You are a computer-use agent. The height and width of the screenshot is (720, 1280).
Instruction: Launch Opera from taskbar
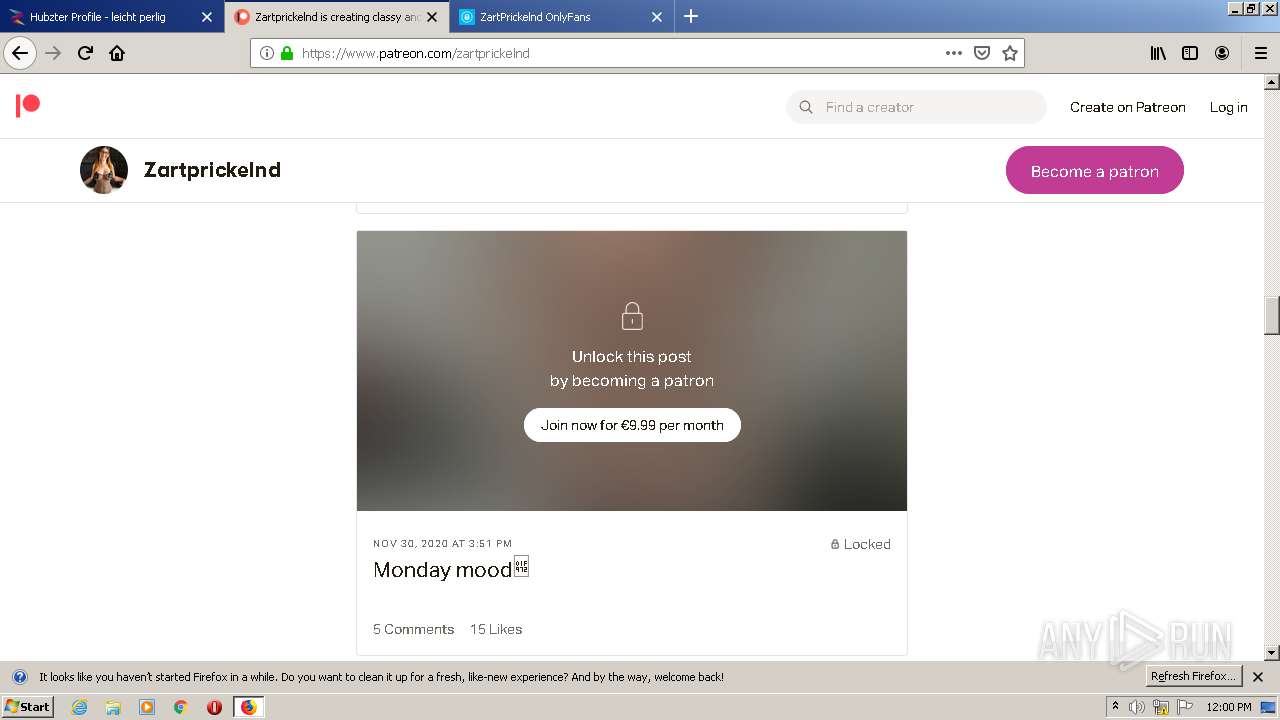coord(214,707)
